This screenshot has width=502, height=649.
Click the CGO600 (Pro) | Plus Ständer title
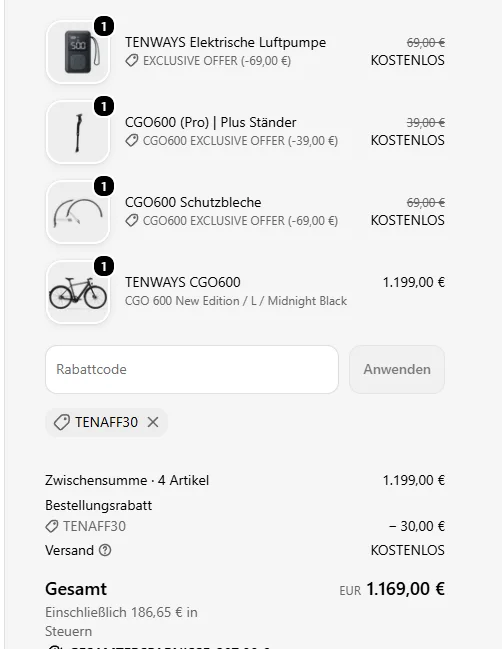pyautogui.click(x=211, y=123)
